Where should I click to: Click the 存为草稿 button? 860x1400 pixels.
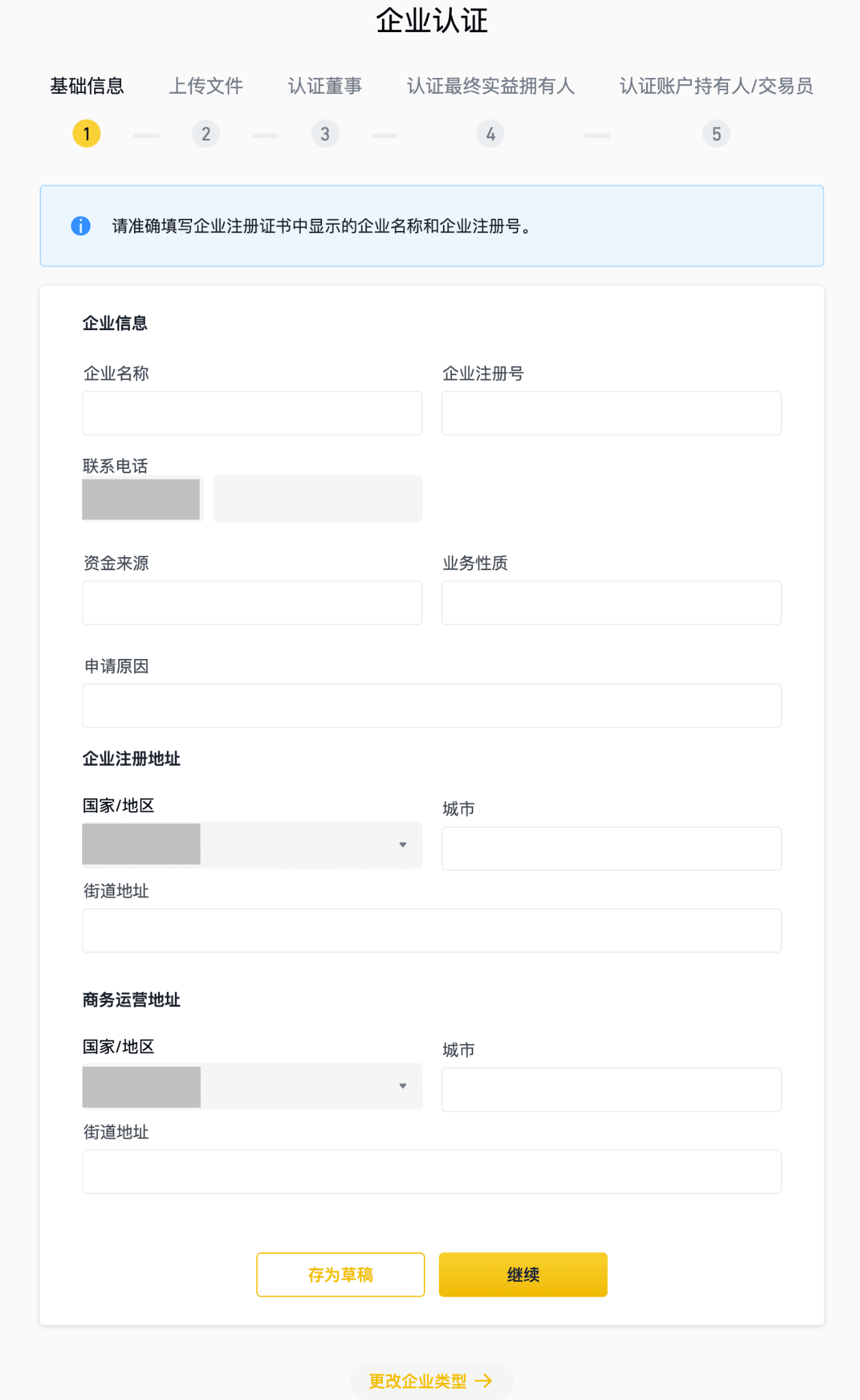pos(340,1274)
